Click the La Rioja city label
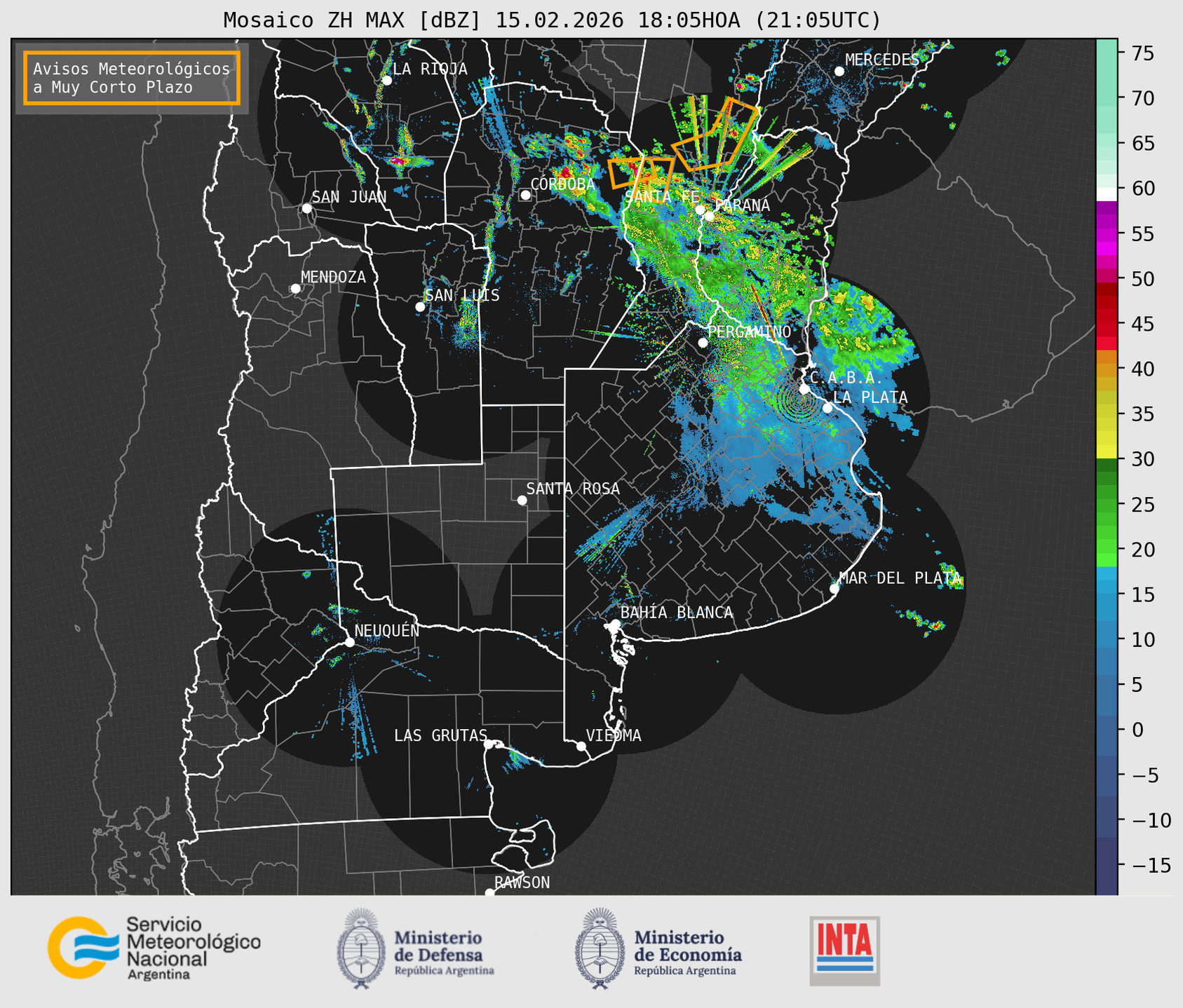This screenshot has height=1008, width=1183. [429, 69]
